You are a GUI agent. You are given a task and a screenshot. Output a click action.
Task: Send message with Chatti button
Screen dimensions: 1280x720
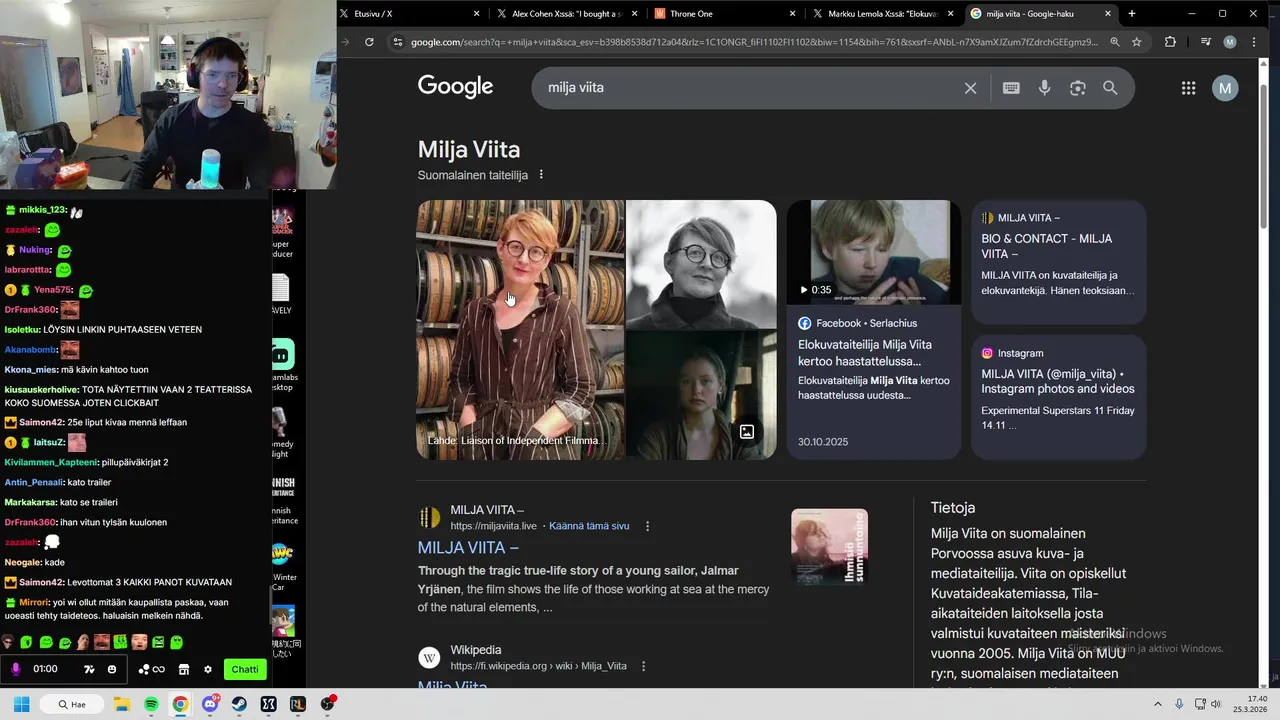(x=245, y=669)
